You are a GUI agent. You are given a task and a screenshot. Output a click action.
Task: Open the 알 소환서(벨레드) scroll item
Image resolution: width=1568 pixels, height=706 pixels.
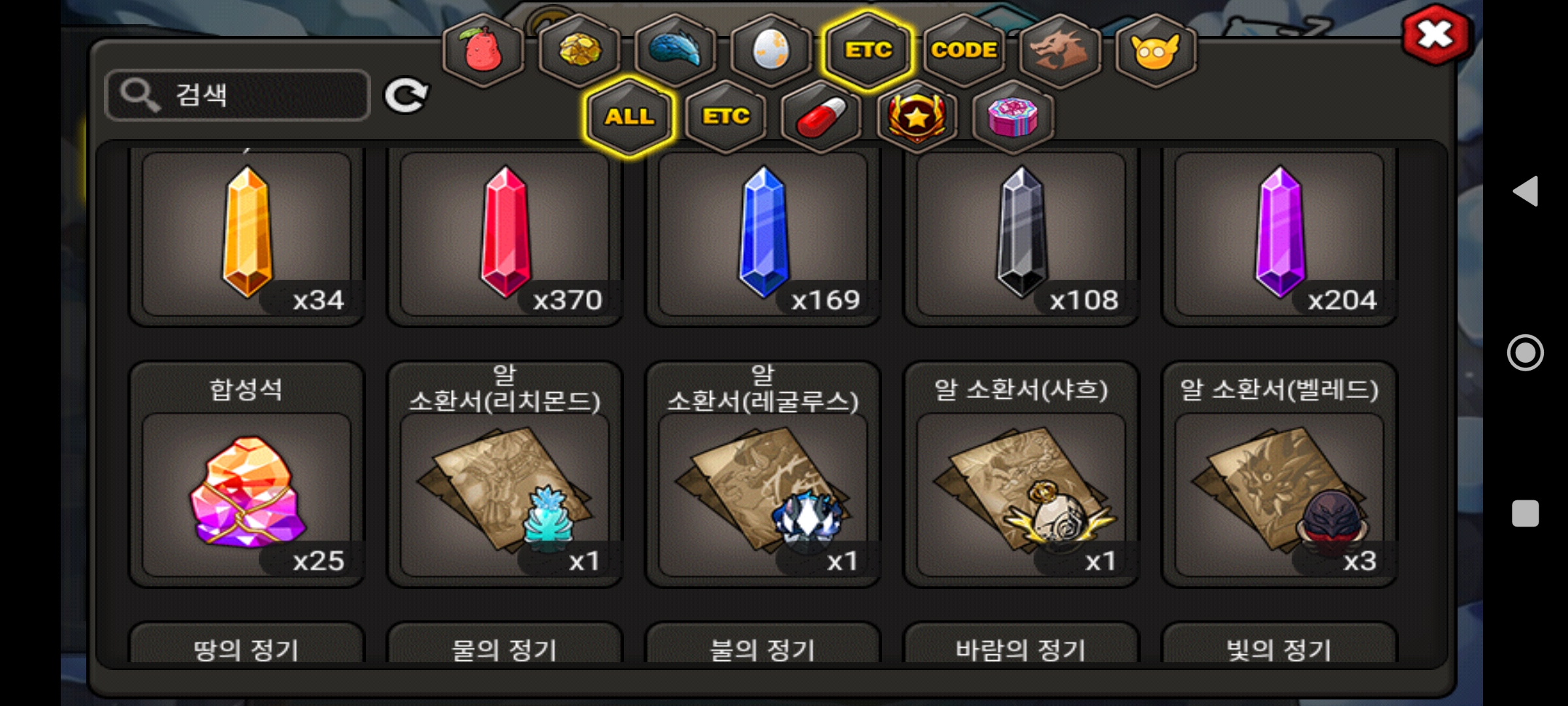tap(1279, 474)
